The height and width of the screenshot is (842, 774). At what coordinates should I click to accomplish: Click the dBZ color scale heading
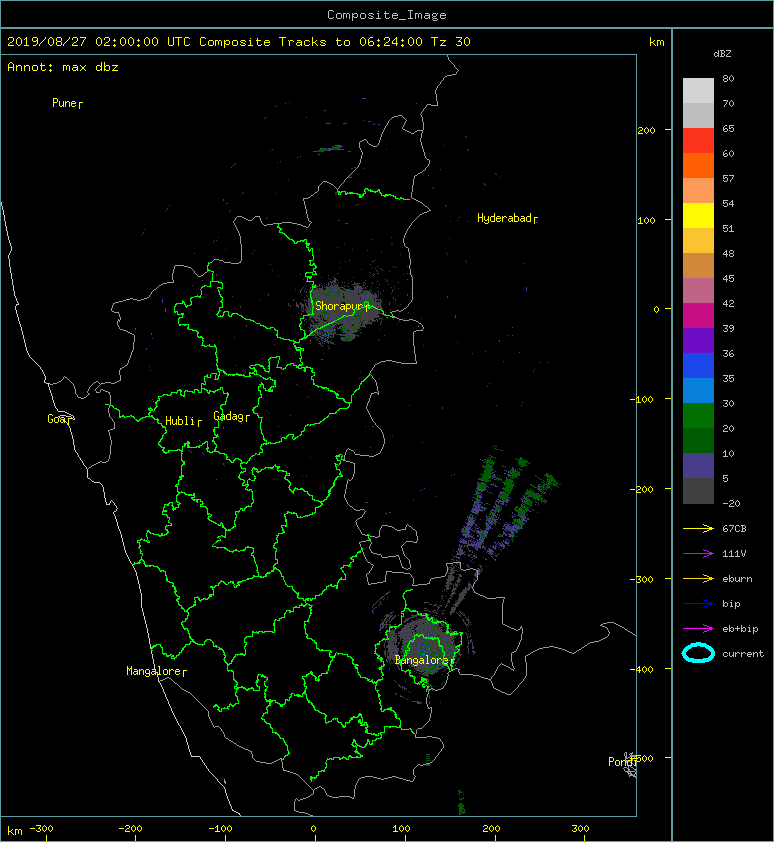tap(722, 54)
